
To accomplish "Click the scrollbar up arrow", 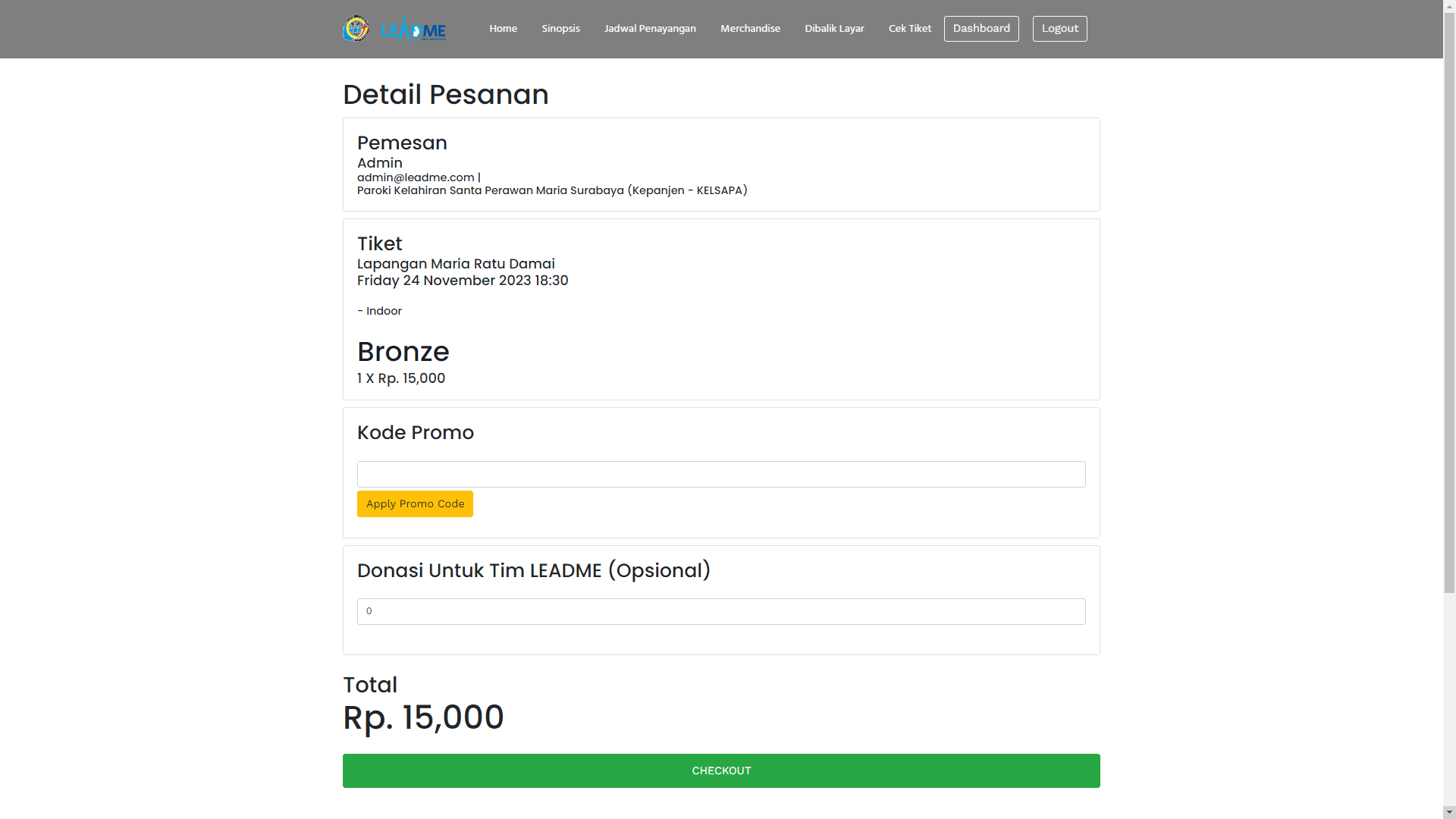I will (1449, 6).
